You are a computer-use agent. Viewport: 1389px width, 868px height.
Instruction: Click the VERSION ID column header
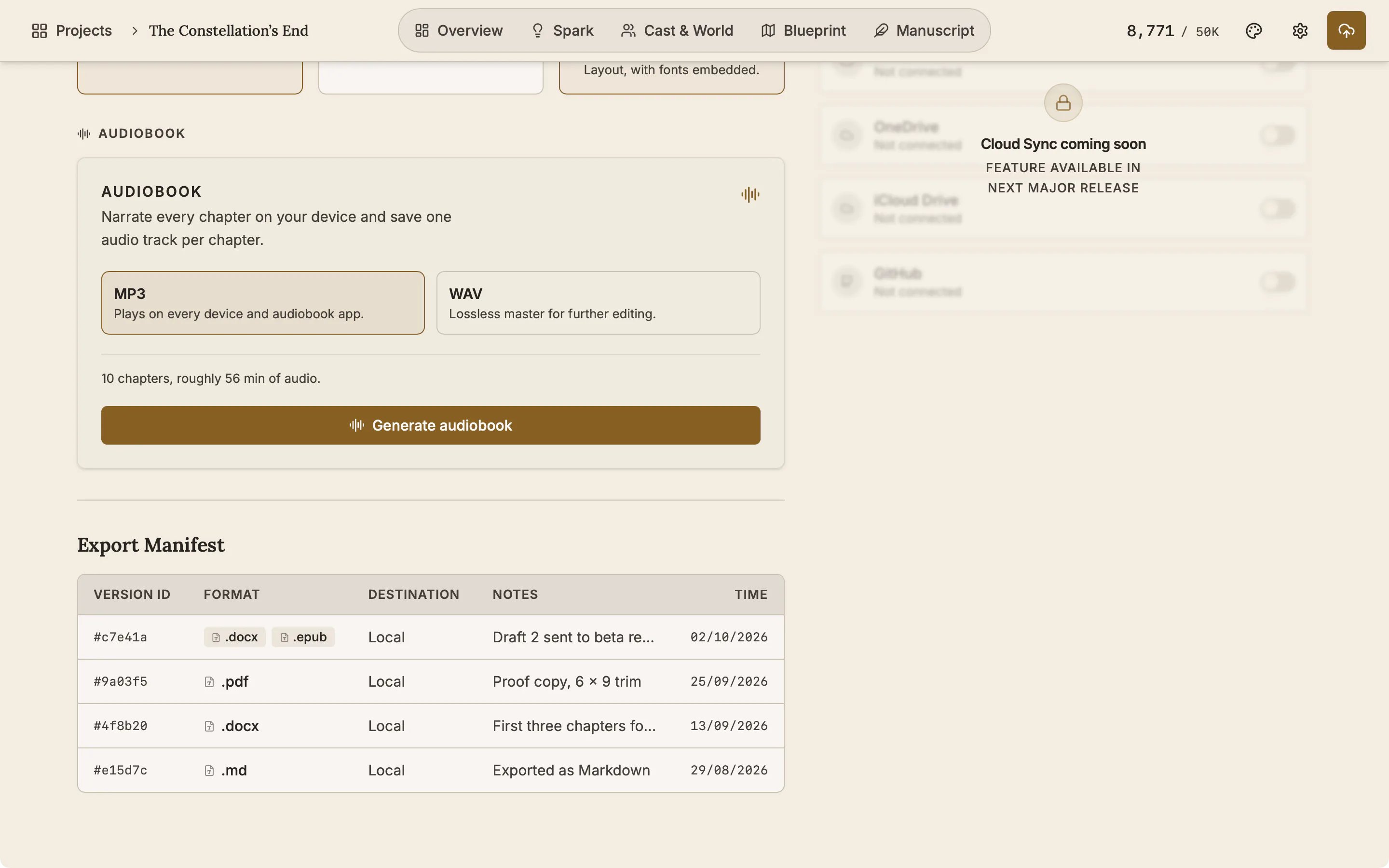[x=132, y=595]
